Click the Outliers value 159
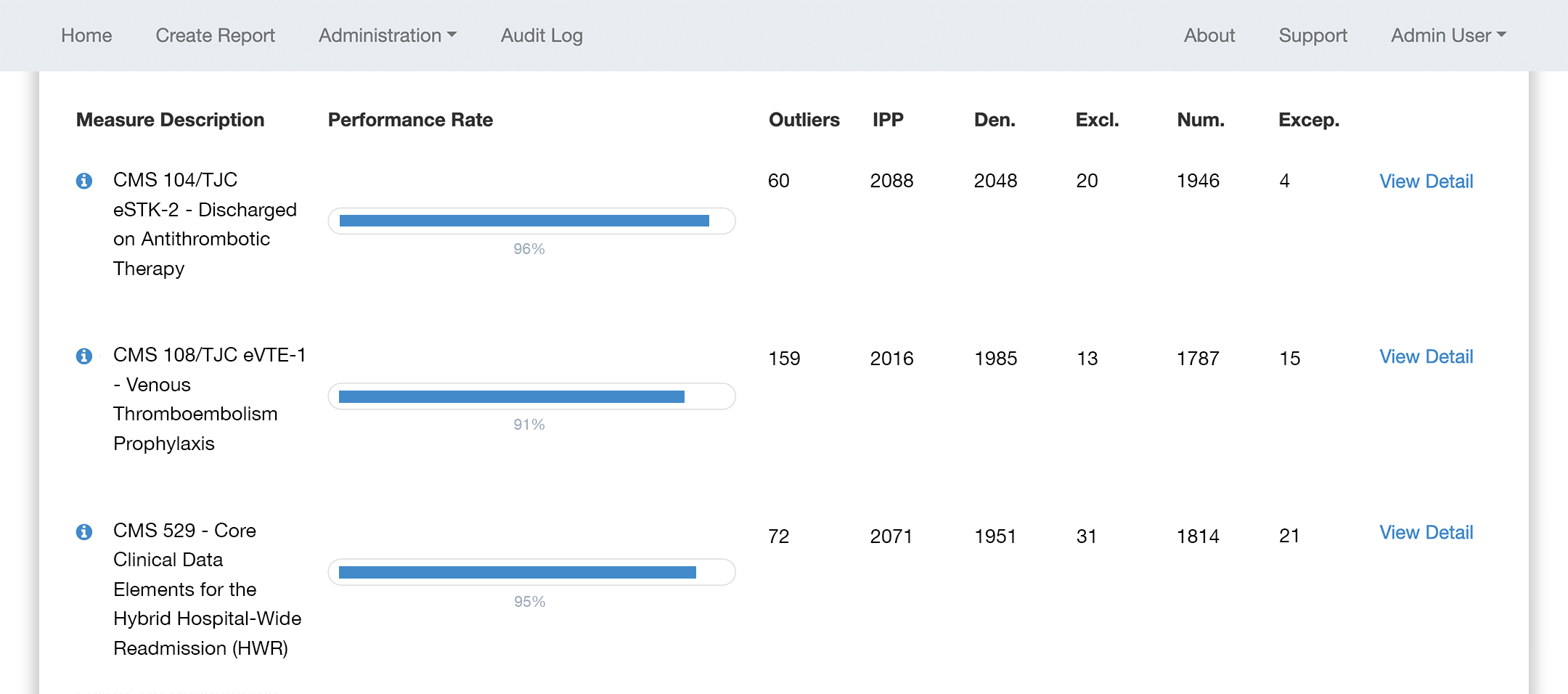 tap(784, 359)
